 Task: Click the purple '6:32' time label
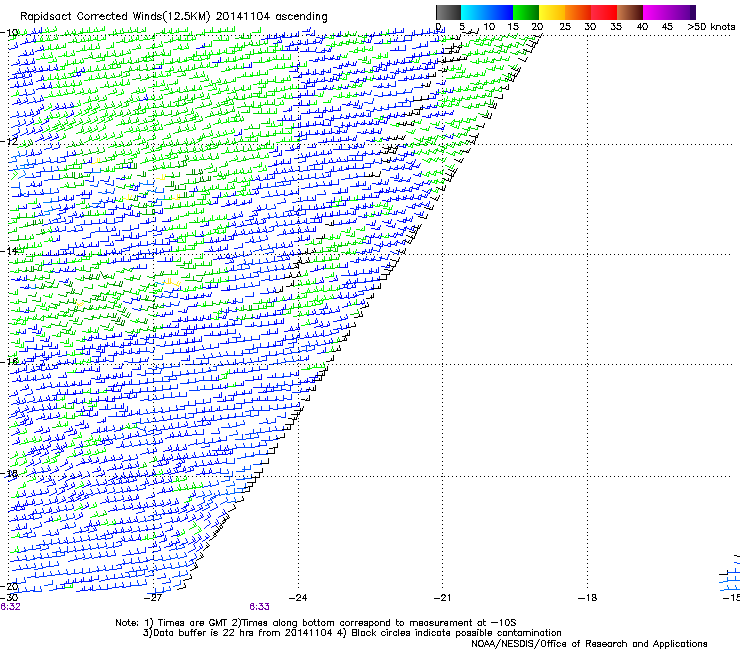(10, 607)
